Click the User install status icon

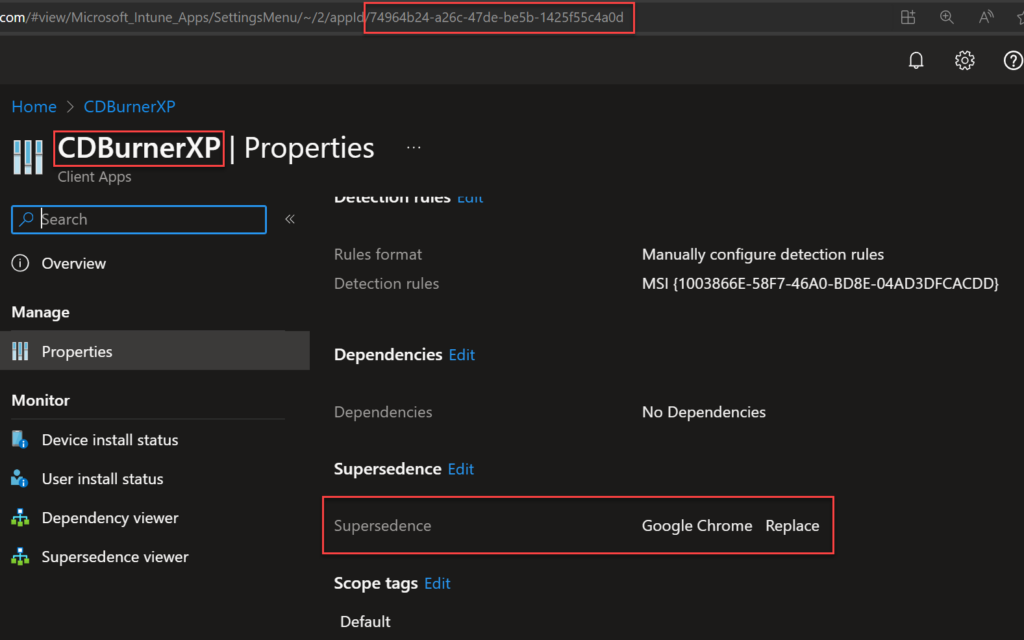click(x=20, y=479)
